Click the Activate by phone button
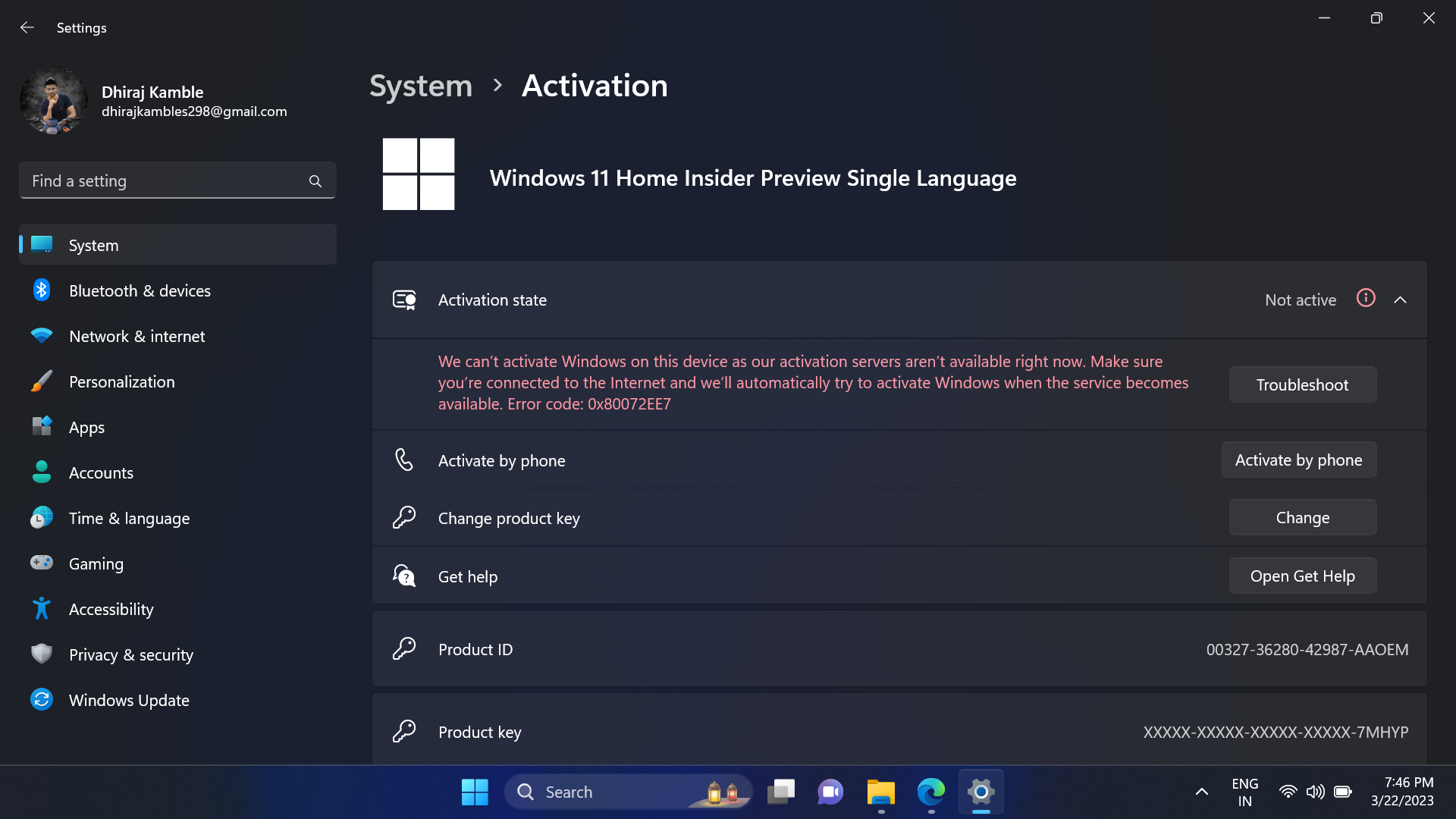 [1298, 460]
